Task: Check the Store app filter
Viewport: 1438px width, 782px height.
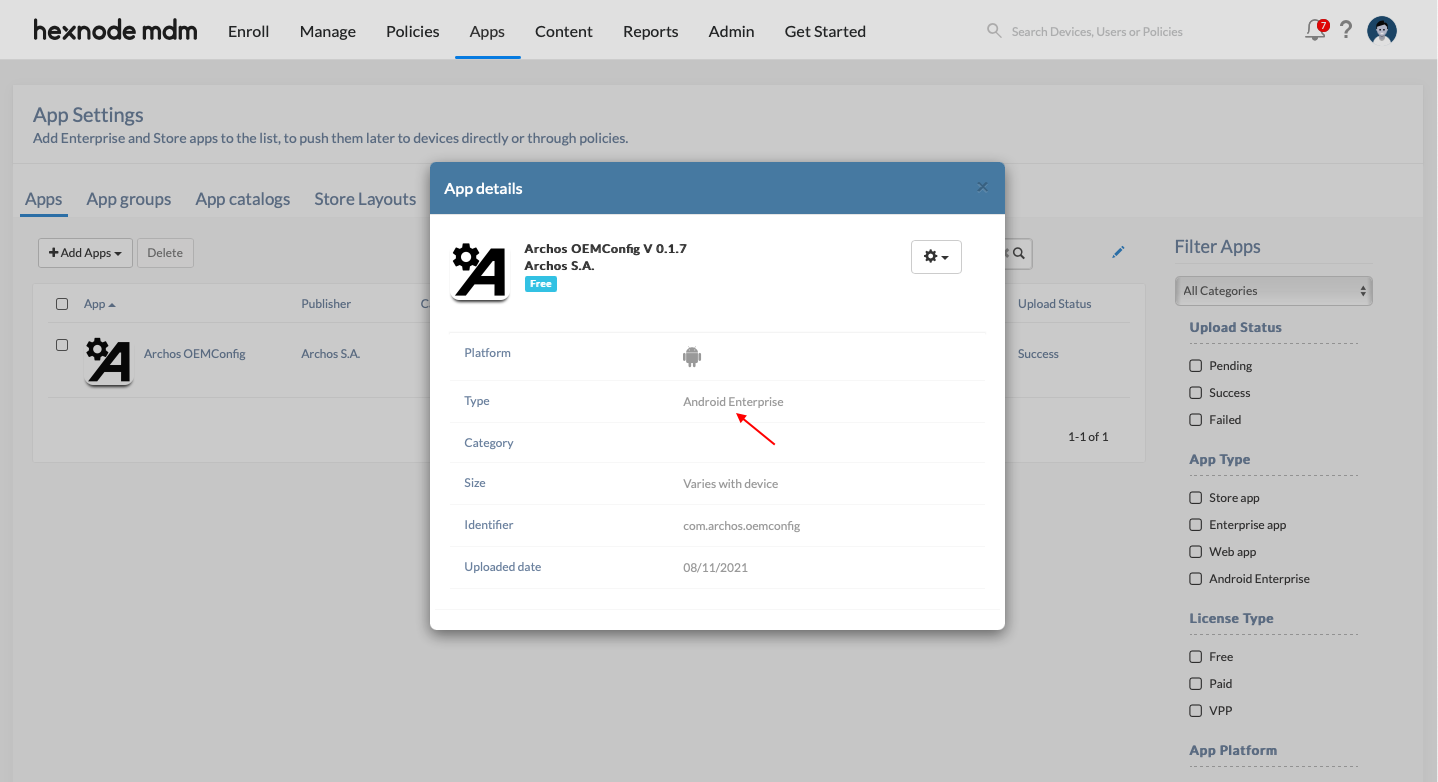Action: click(x=1196, y=498)
